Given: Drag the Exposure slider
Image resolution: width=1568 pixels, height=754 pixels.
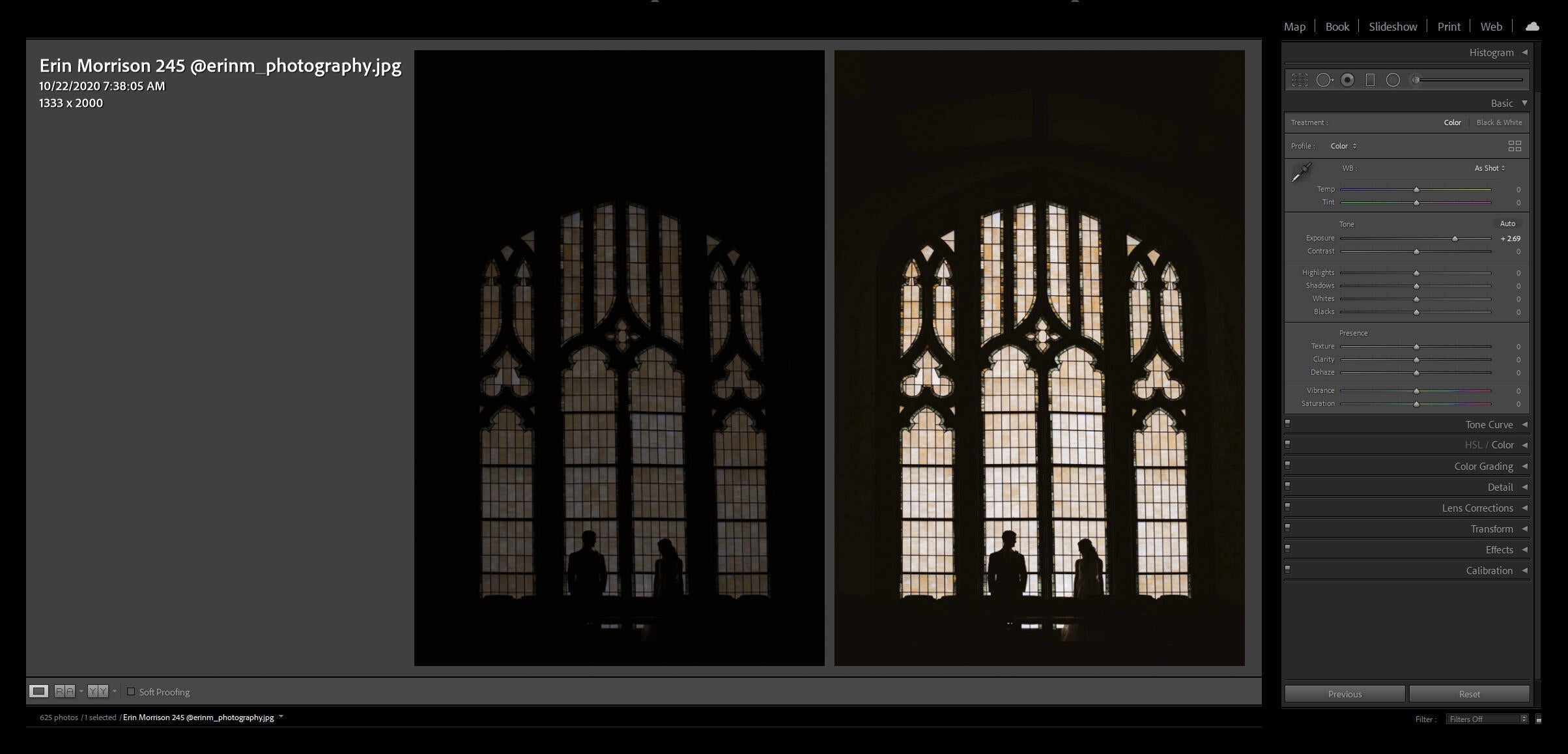Looking at the screenshot, I should 1454,238.
